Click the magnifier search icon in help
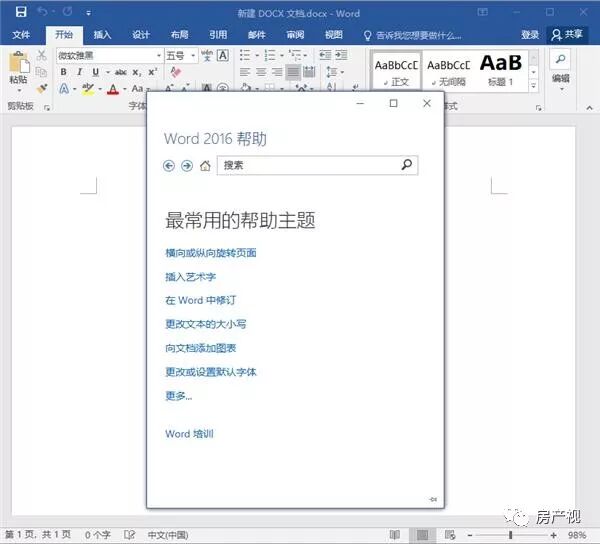The width and height of the screenshot is (600, 544). click(407, 165)
